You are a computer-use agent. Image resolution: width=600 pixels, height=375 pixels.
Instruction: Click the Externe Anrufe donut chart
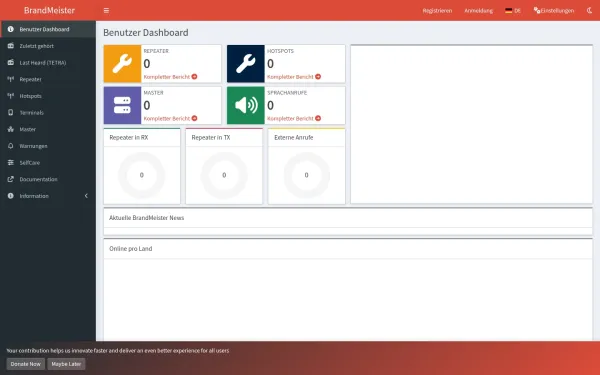click(307, 175)
